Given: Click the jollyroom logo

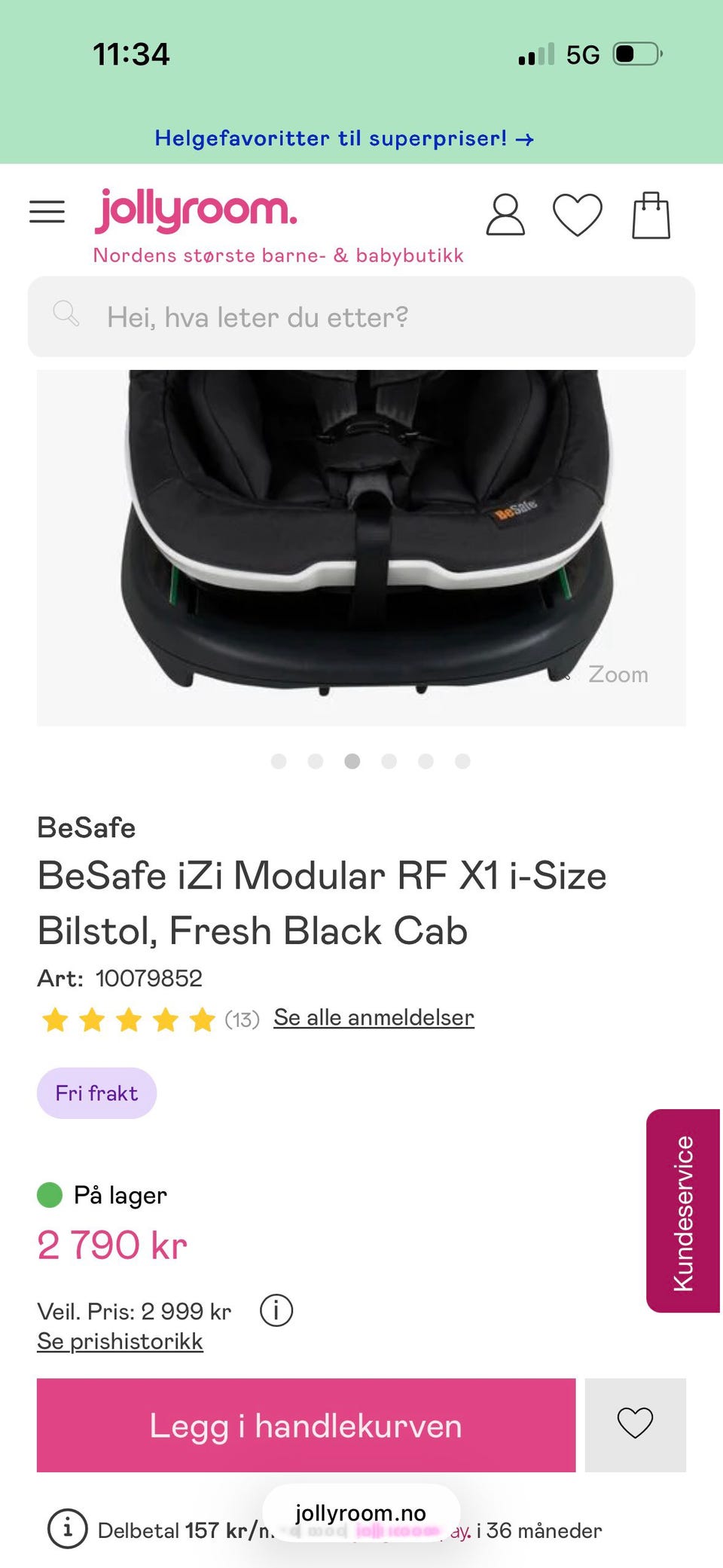Looking at the screenshot, I should click(x=196, y=211).
